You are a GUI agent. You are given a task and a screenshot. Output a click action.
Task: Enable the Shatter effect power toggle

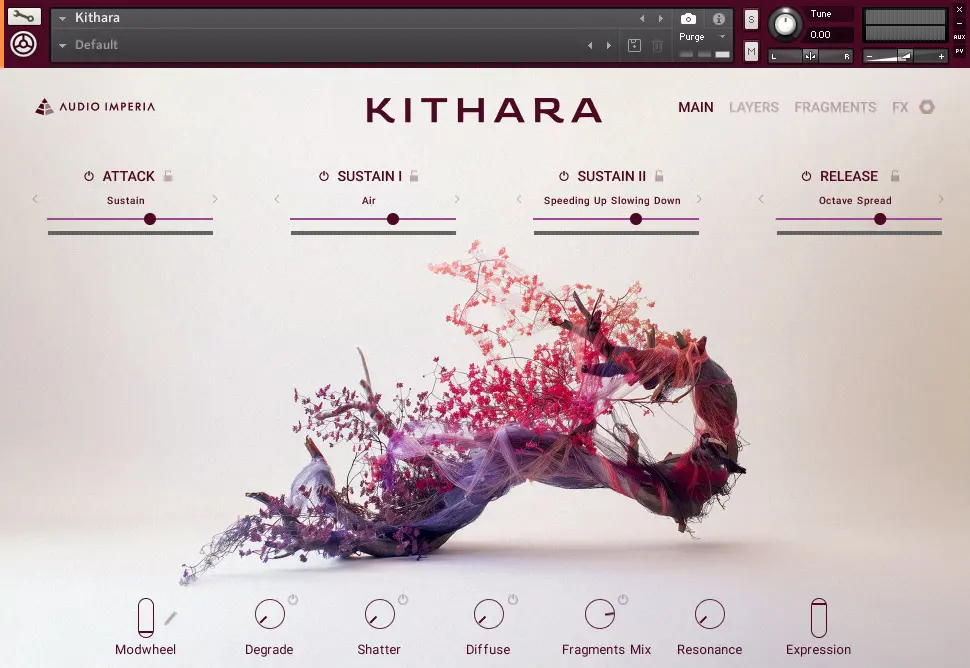[x=403, y=599]
